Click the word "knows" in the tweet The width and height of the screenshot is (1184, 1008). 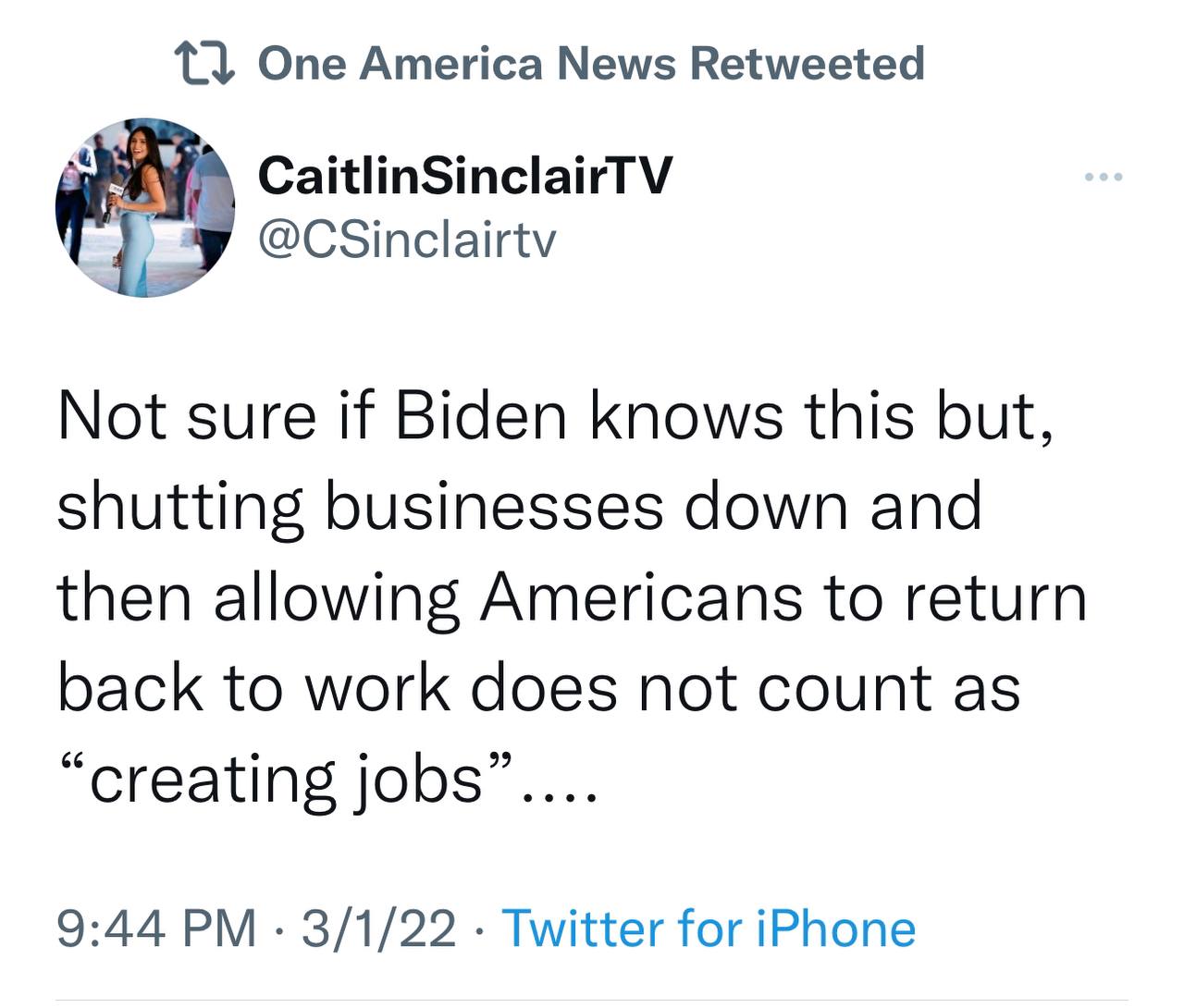coord(689,416)
